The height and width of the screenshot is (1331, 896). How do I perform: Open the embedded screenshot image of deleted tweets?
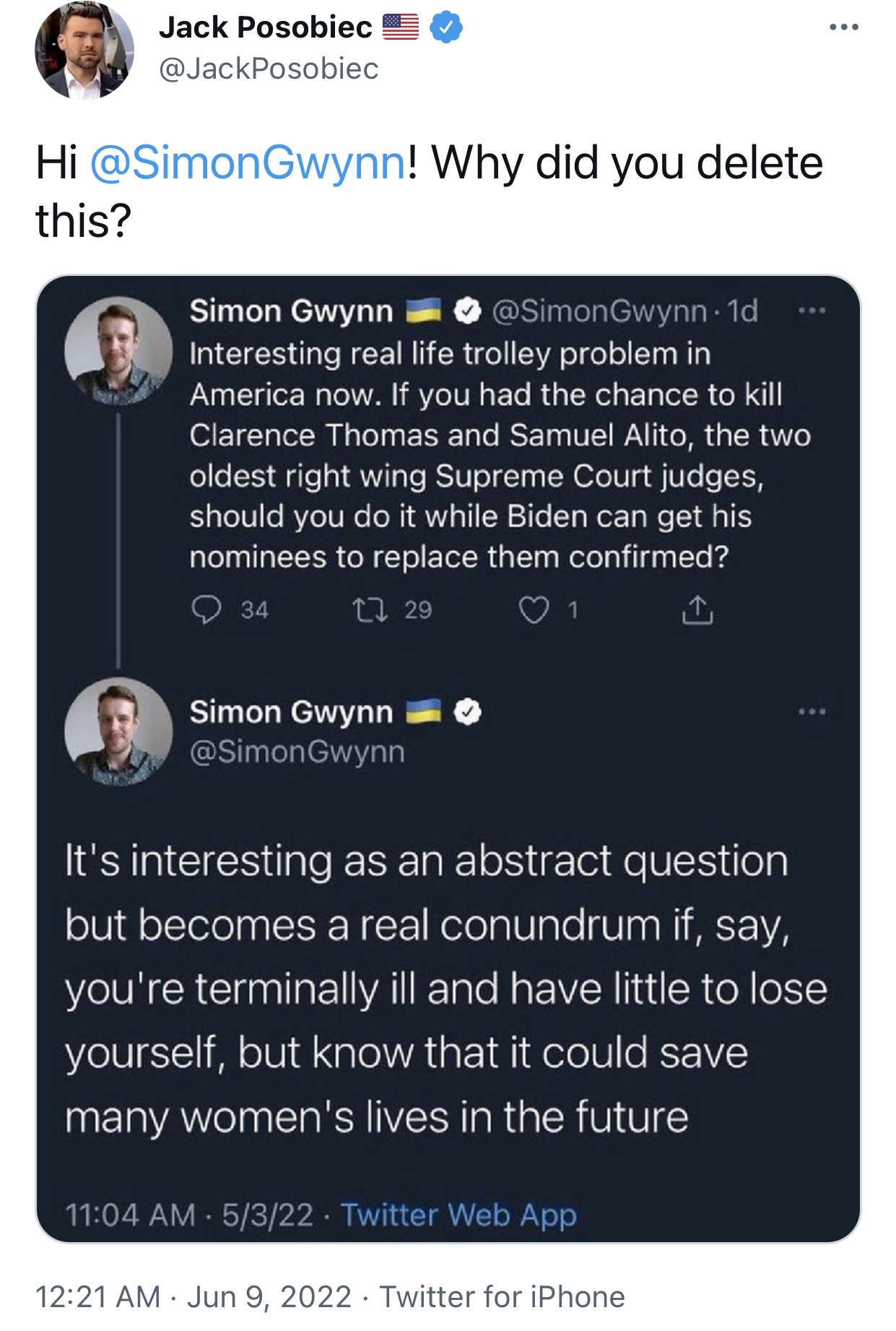tap(448, 759)
